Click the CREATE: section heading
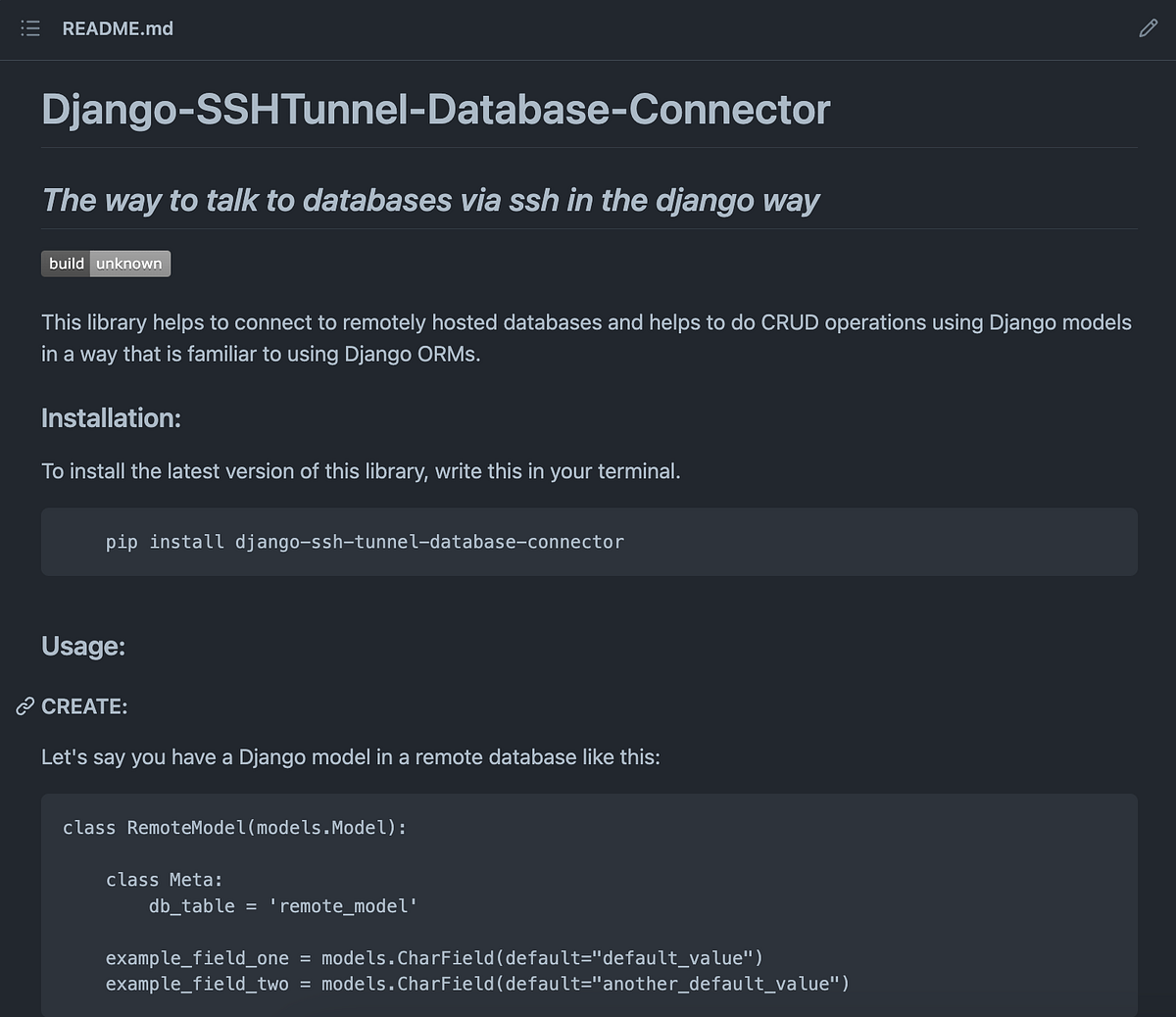 [83, 706]
